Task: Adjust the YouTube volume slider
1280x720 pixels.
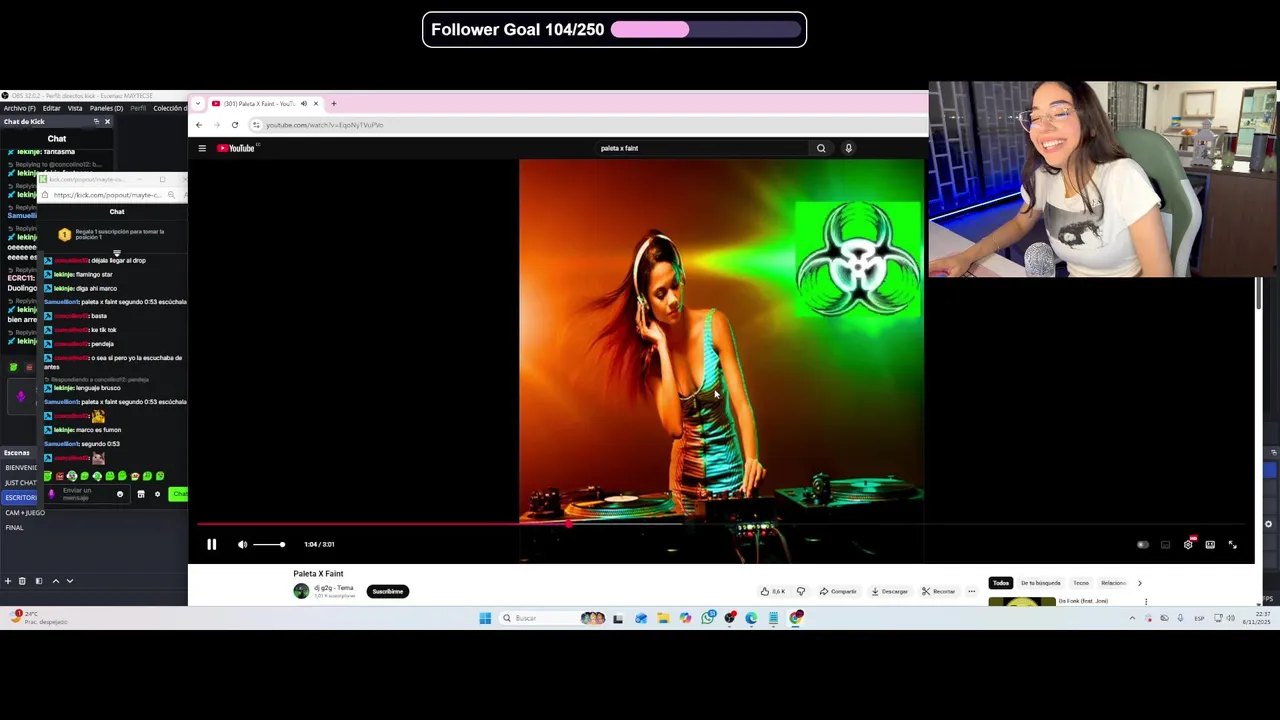Action: [x=268, y=544]
